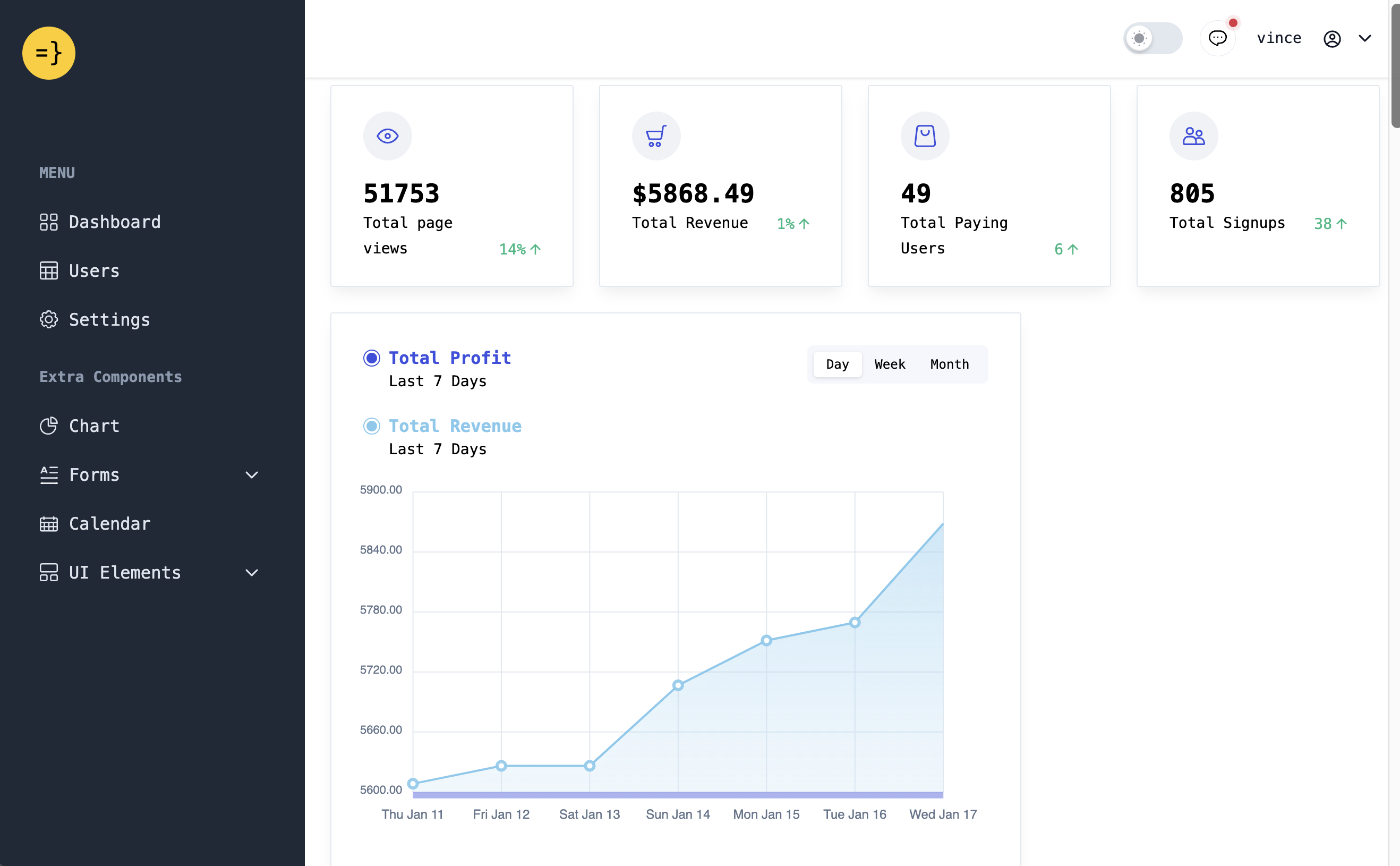
Task: Open chat notifications icon
Action: coord(1217,38)
